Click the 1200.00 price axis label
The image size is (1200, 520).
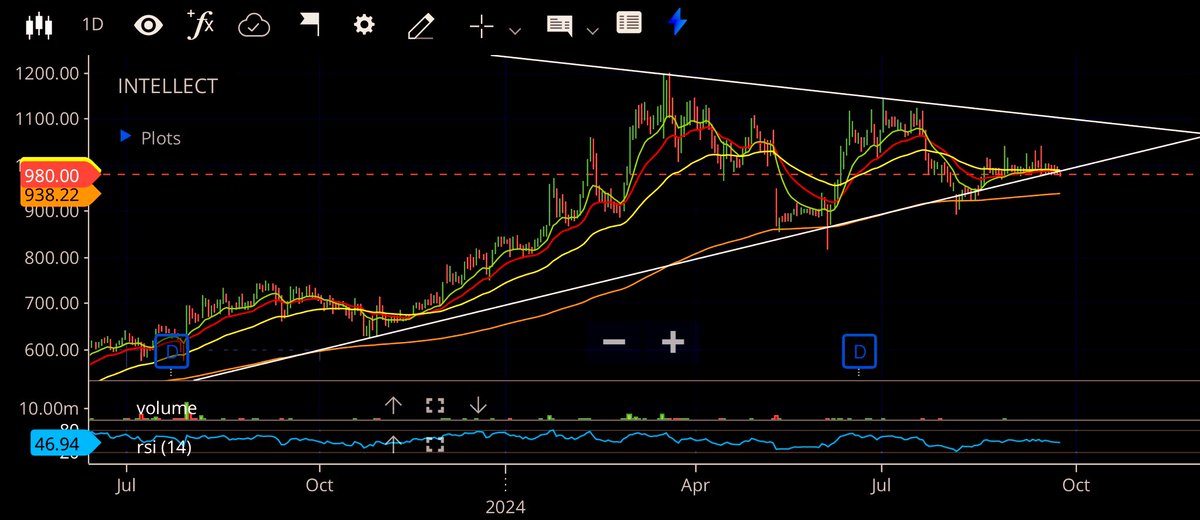(46, 73)
